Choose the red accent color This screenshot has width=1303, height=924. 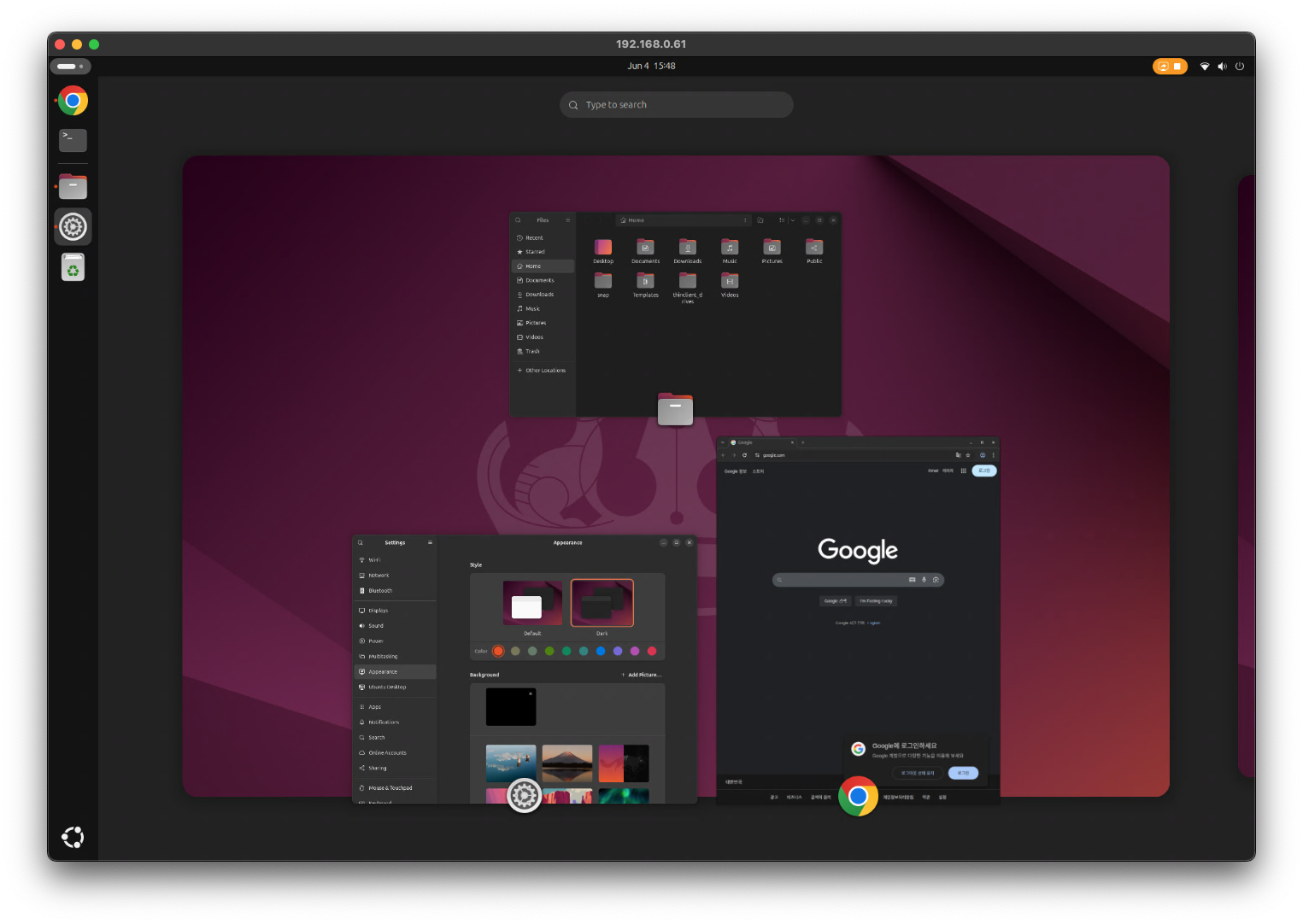[x=652, y=651]
